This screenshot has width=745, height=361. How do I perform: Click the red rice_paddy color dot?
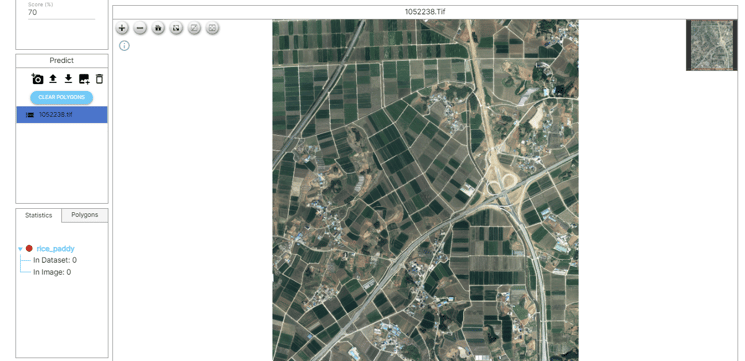point(29,248)
